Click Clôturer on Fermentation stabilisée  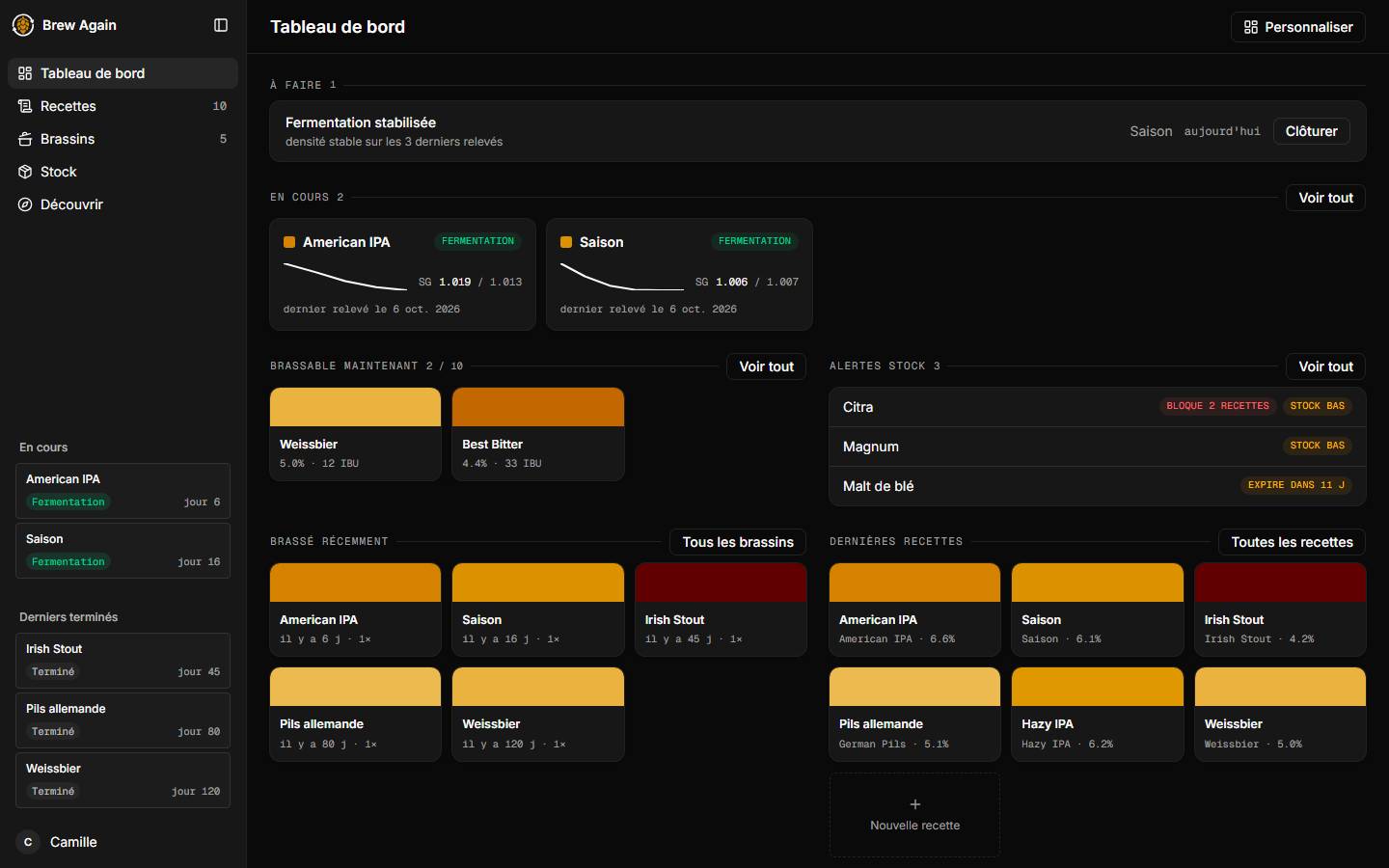(x=1312, y=131)
